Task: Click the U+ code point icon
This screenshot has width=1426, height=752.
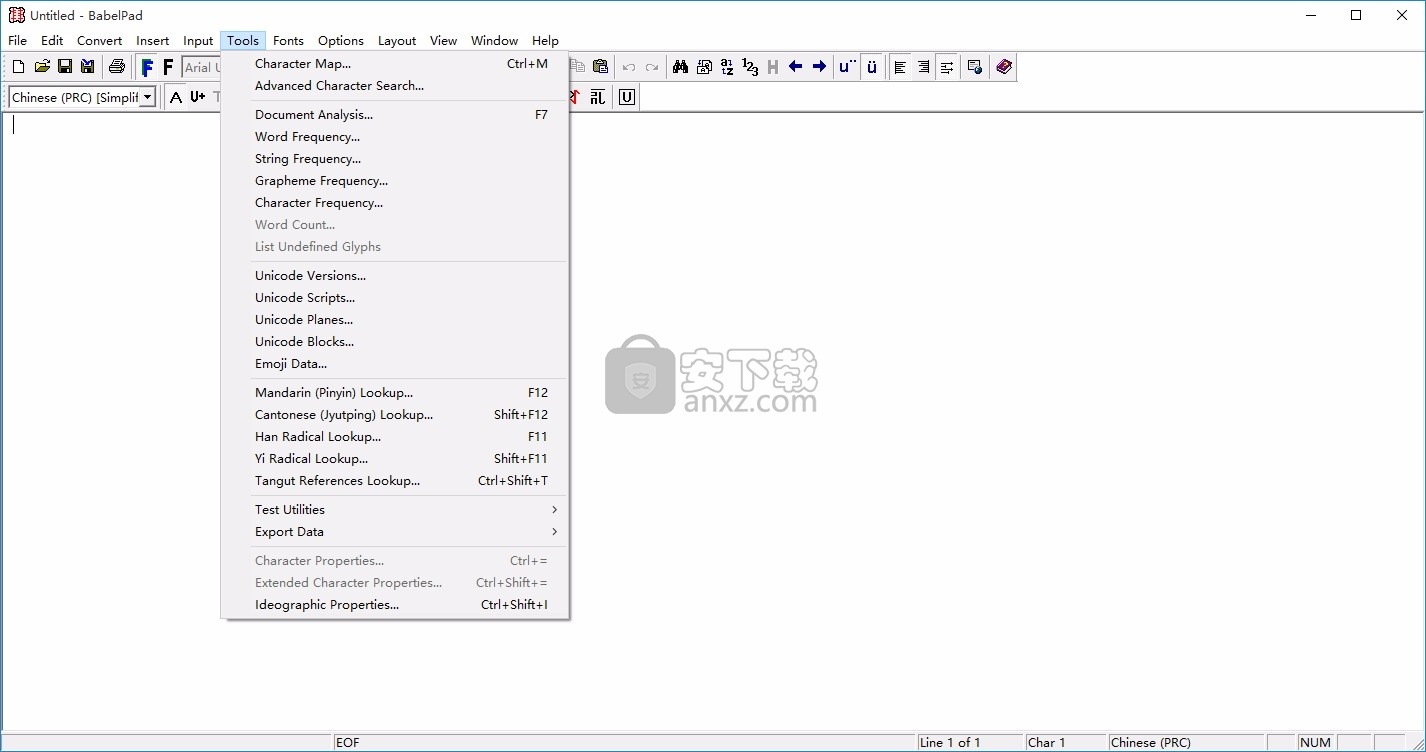Action: 198,97
